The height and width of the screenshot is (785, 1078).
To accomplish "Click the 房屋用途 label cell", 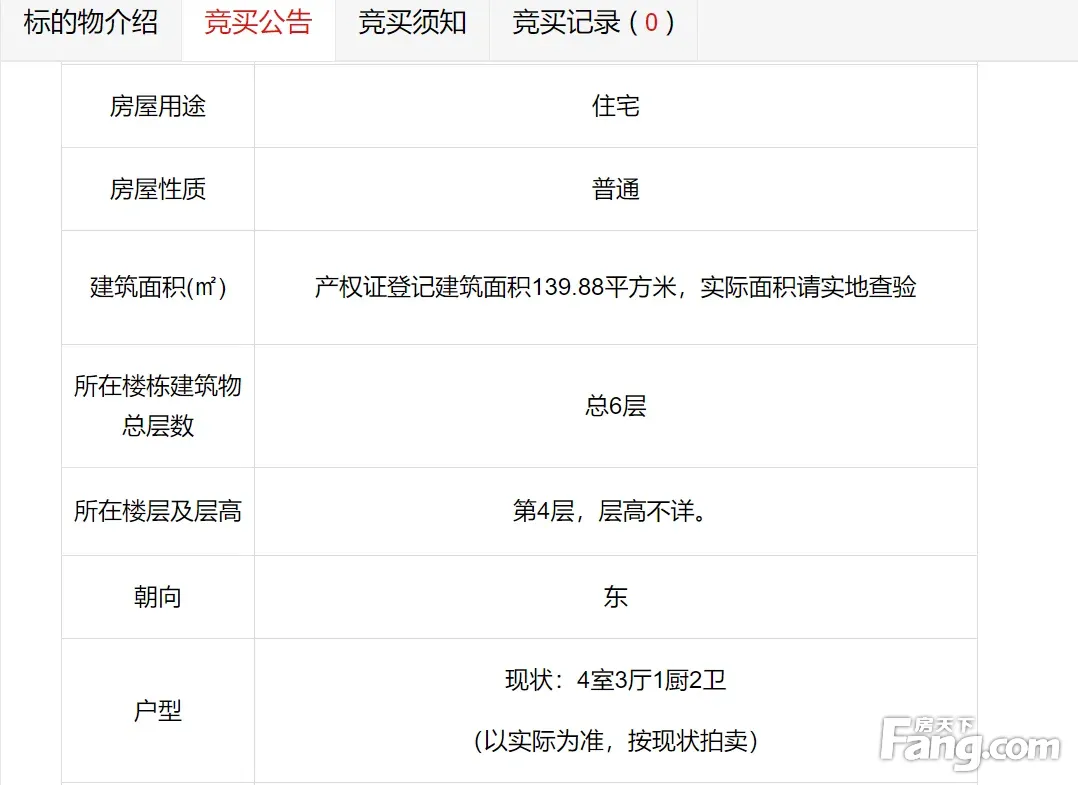I will 158,107.
